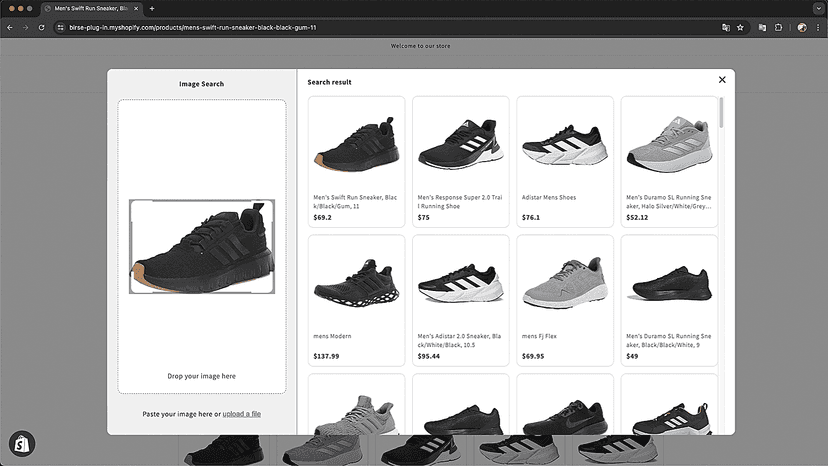Open Adistar Mens Shoes $76.1 result
Viewport: 828px width, 466px height.
pyautogui.click(x=565, y=162)
